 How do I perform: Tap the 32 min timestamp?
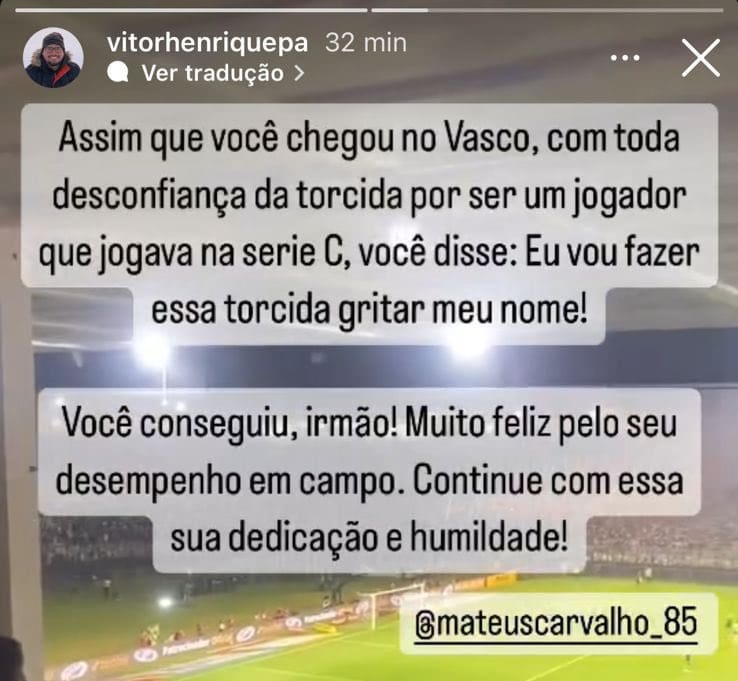(366, 43)
